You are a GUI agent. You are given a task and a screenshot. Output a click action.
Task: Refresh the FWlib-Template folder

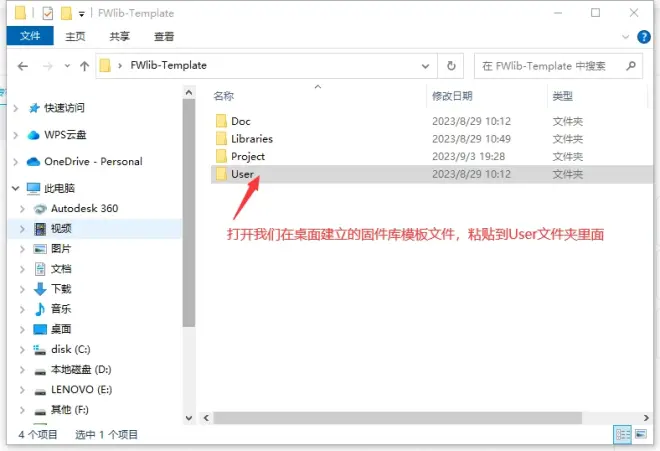[x=451, y=66]
